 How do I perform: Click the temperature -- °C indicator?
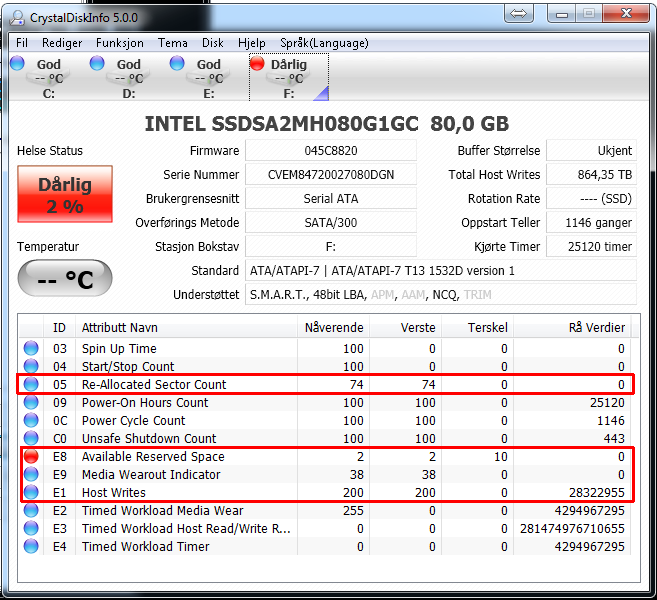tap(65, 278)
